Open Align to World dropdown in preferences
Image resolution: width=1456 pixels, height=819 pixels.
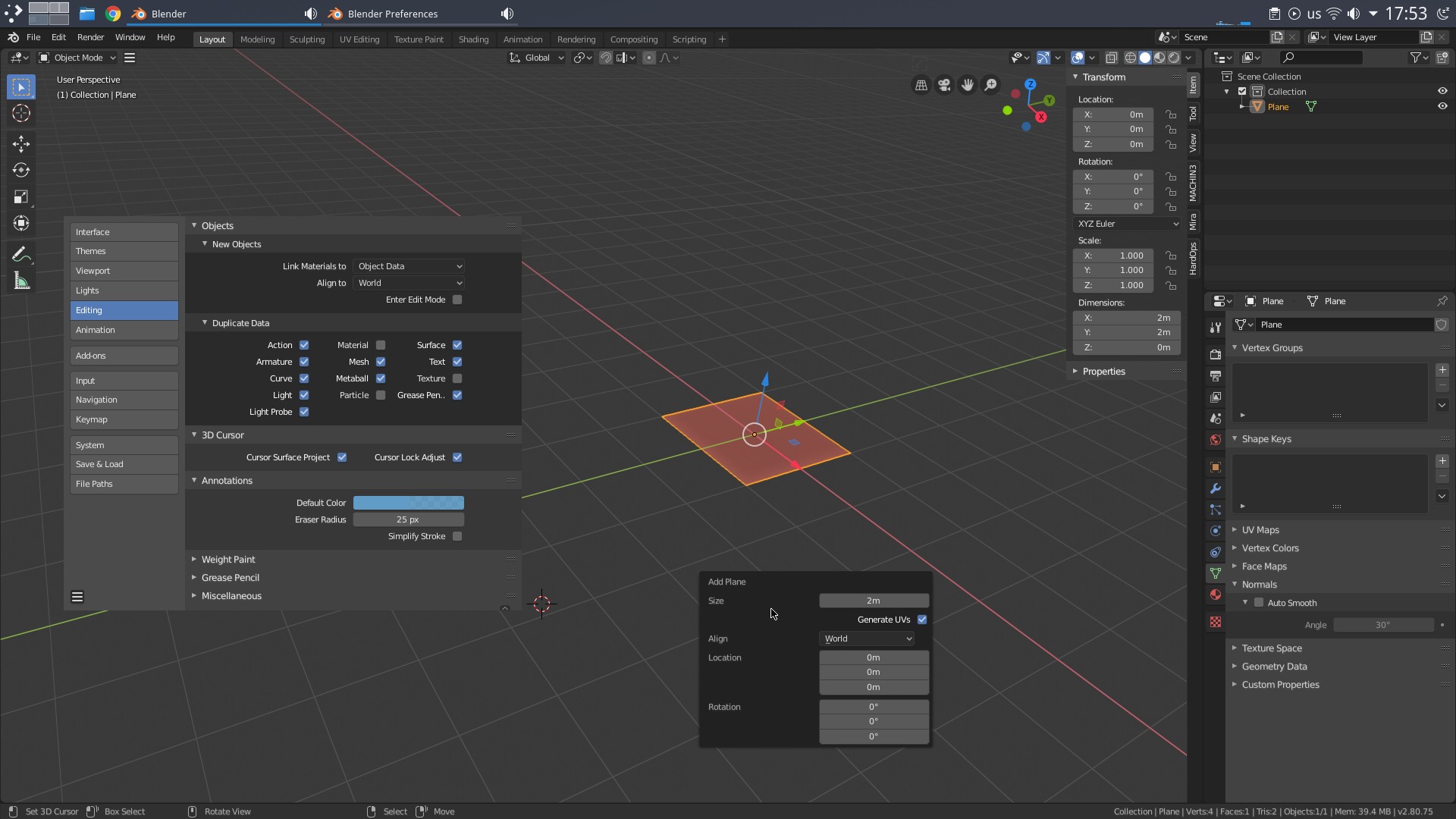[409, 283]
